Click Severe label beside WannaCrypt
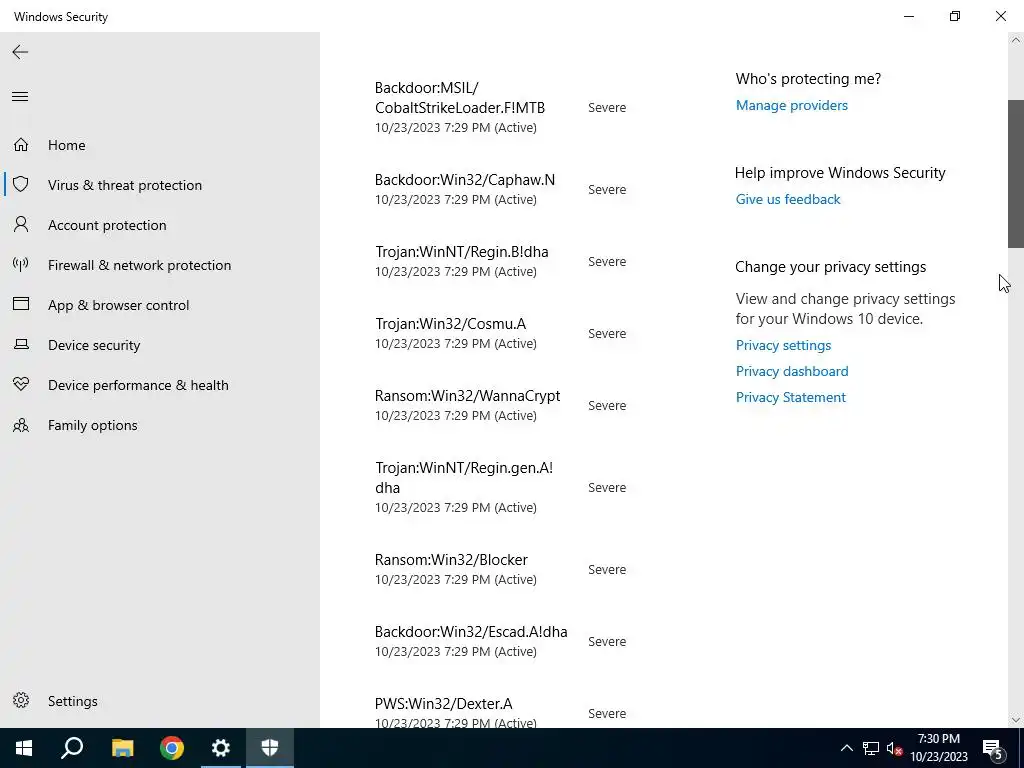This screenshot has height=768, width=1024. (x=607, y=406)
